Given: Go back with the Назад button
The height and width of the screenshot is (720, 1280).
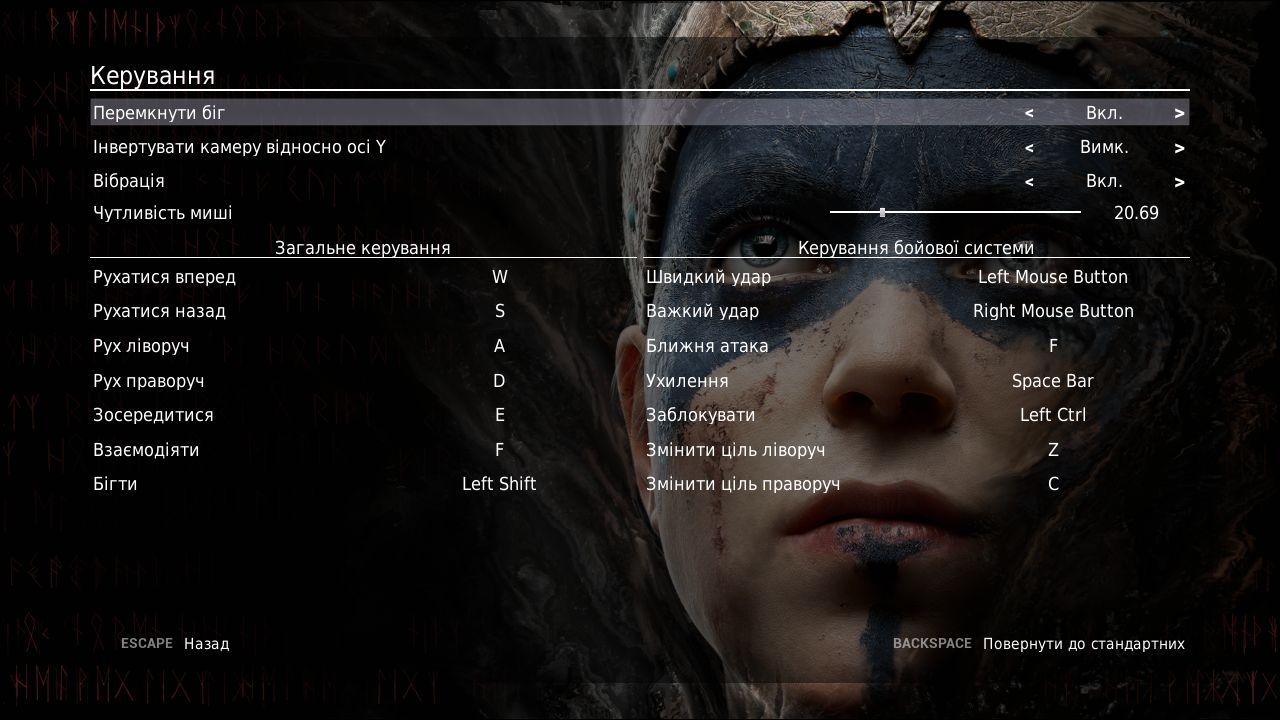Looking at the screenshot, I should click(175, 644).
